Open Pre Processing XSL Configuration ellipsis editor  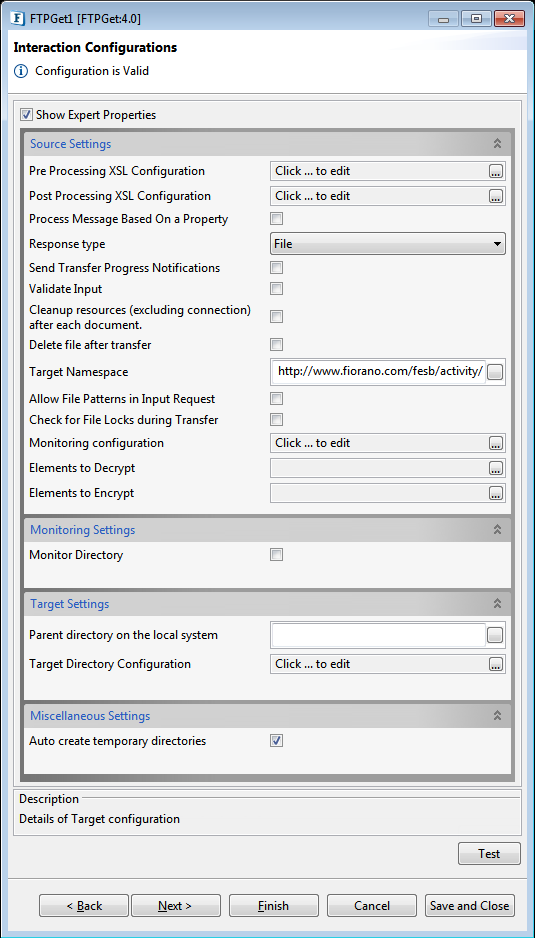pos(496,172)
